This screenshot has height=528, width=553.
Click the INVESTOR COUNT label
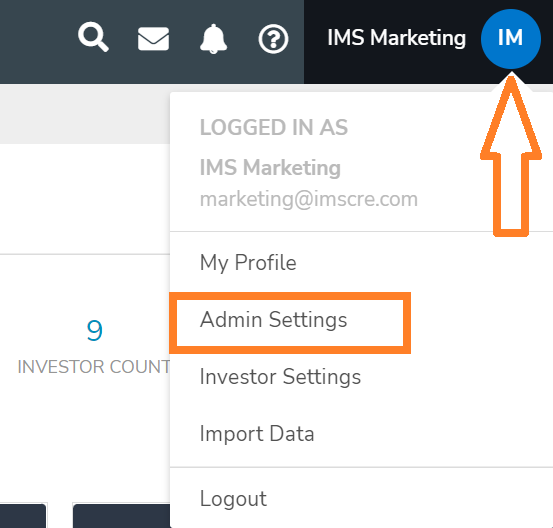click(94, 367)
